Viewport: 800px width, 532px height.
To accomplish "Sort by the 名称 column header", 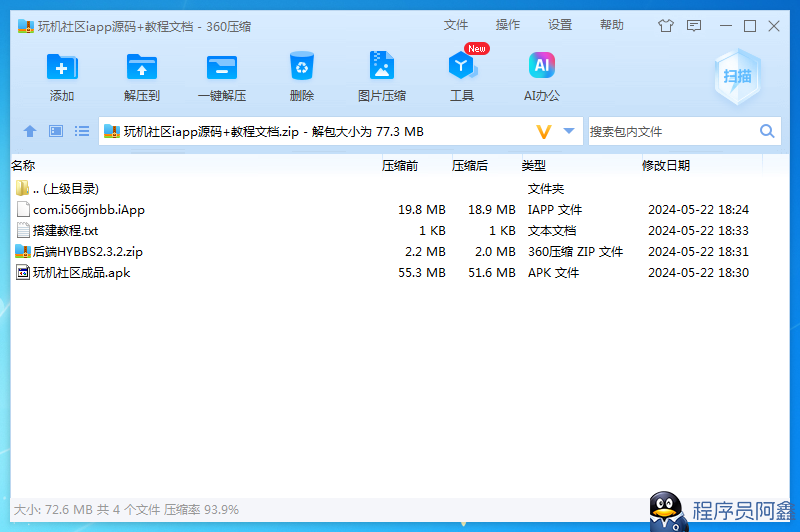I will (x=23, y=165).
